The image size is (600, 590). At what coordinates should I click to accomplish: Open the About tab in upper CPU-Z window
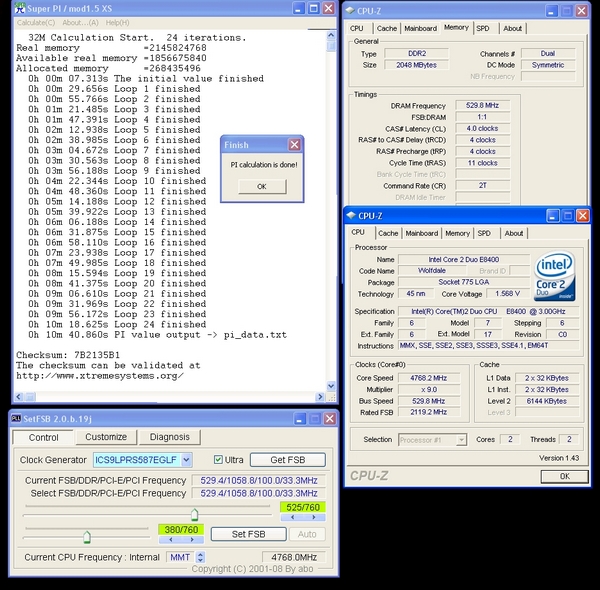(512, 28)
